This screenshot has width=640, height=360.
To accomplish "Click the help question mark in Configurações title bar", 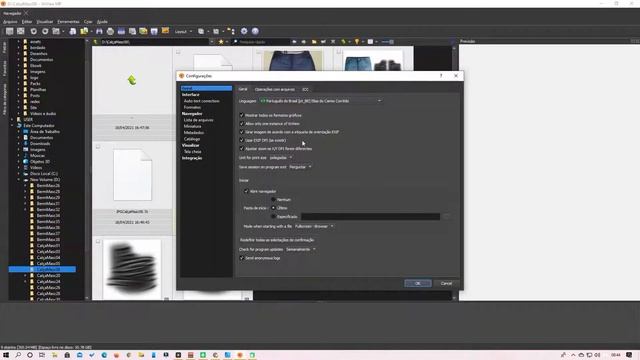I will (441, 76).
